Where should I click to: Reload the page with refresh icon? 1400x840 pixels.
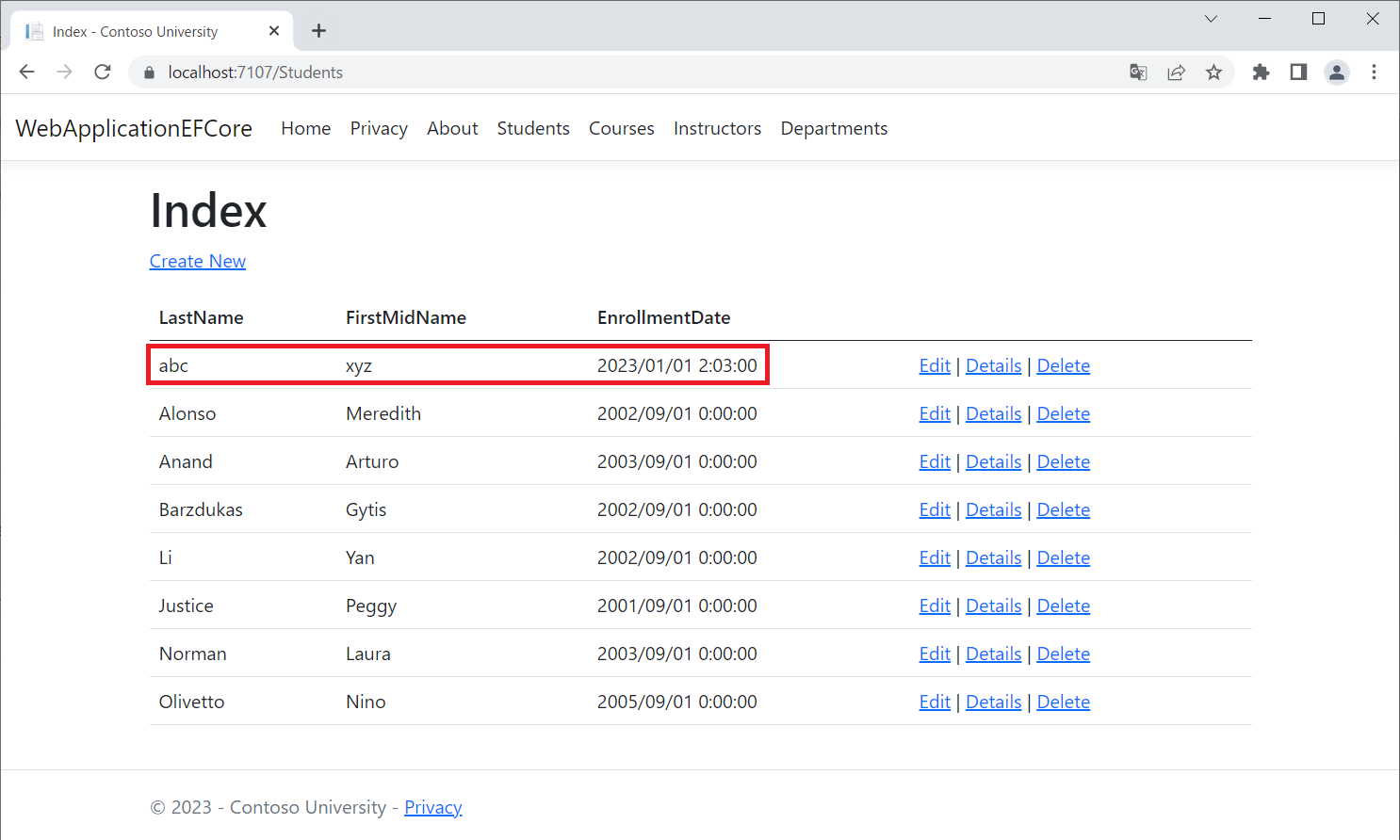pos(103,73)
